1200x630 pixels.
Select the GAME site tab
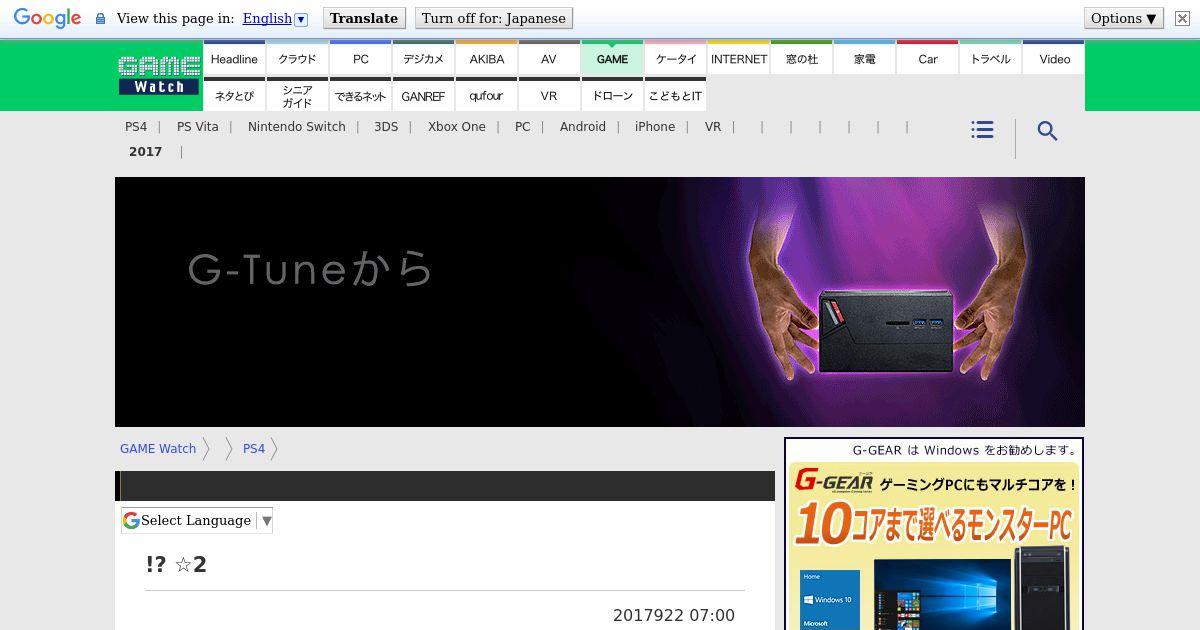pyautogui.click(x=612, y=59)
